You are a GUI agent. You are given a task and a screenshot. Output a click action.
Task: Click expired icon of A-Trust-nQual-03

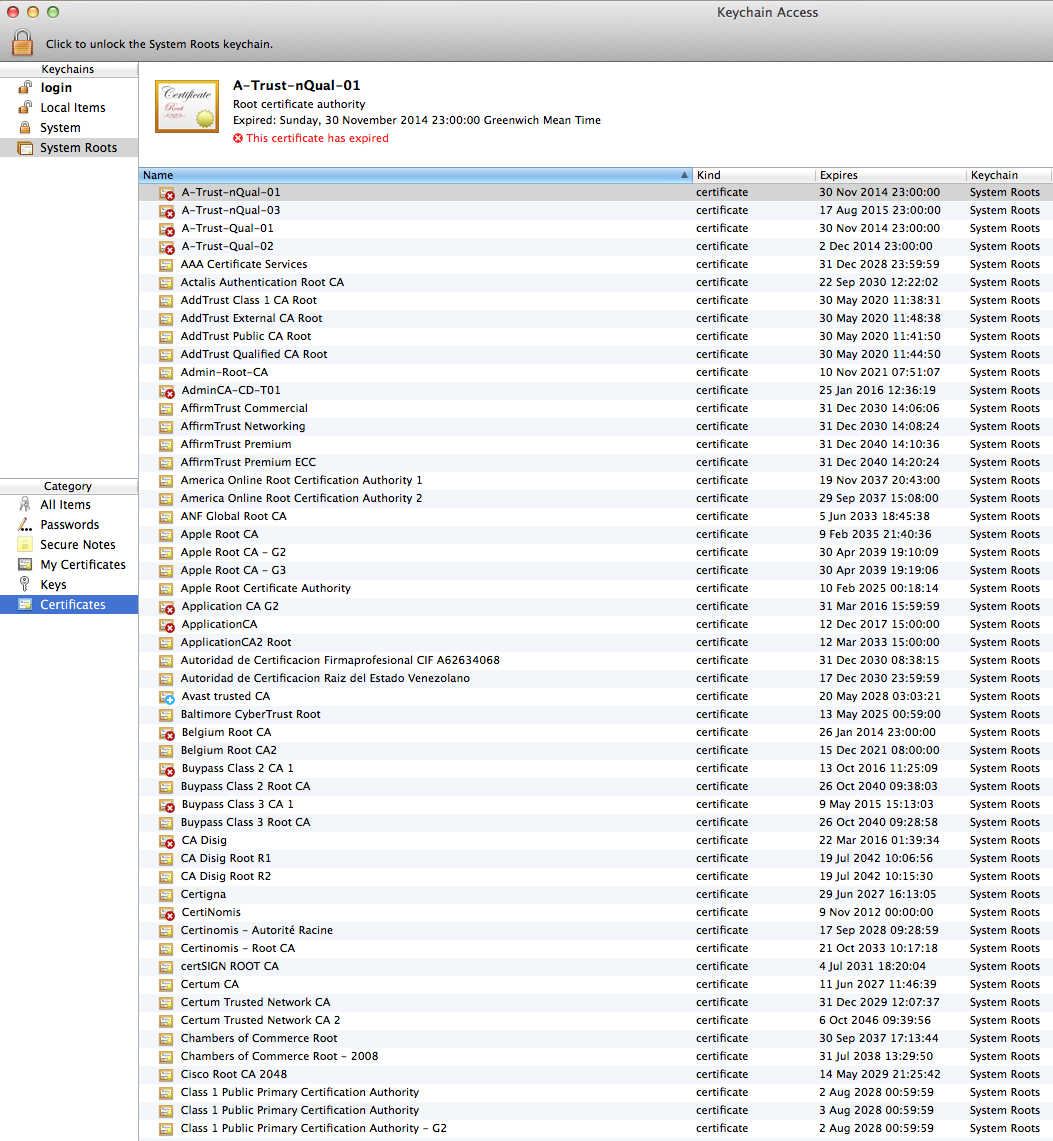point(167,211)
